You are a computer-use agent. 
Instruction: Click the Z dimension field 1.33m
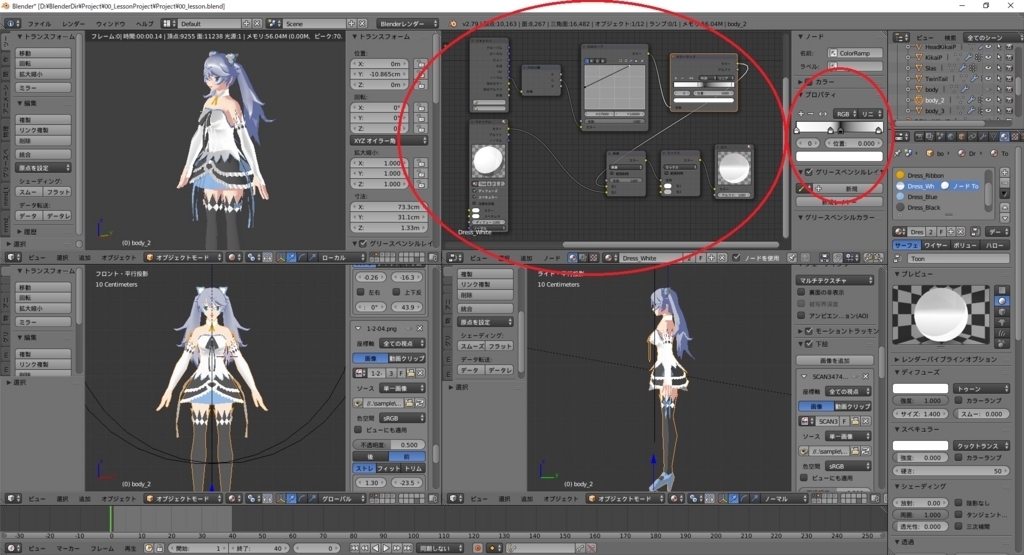(x=389, y=228)
